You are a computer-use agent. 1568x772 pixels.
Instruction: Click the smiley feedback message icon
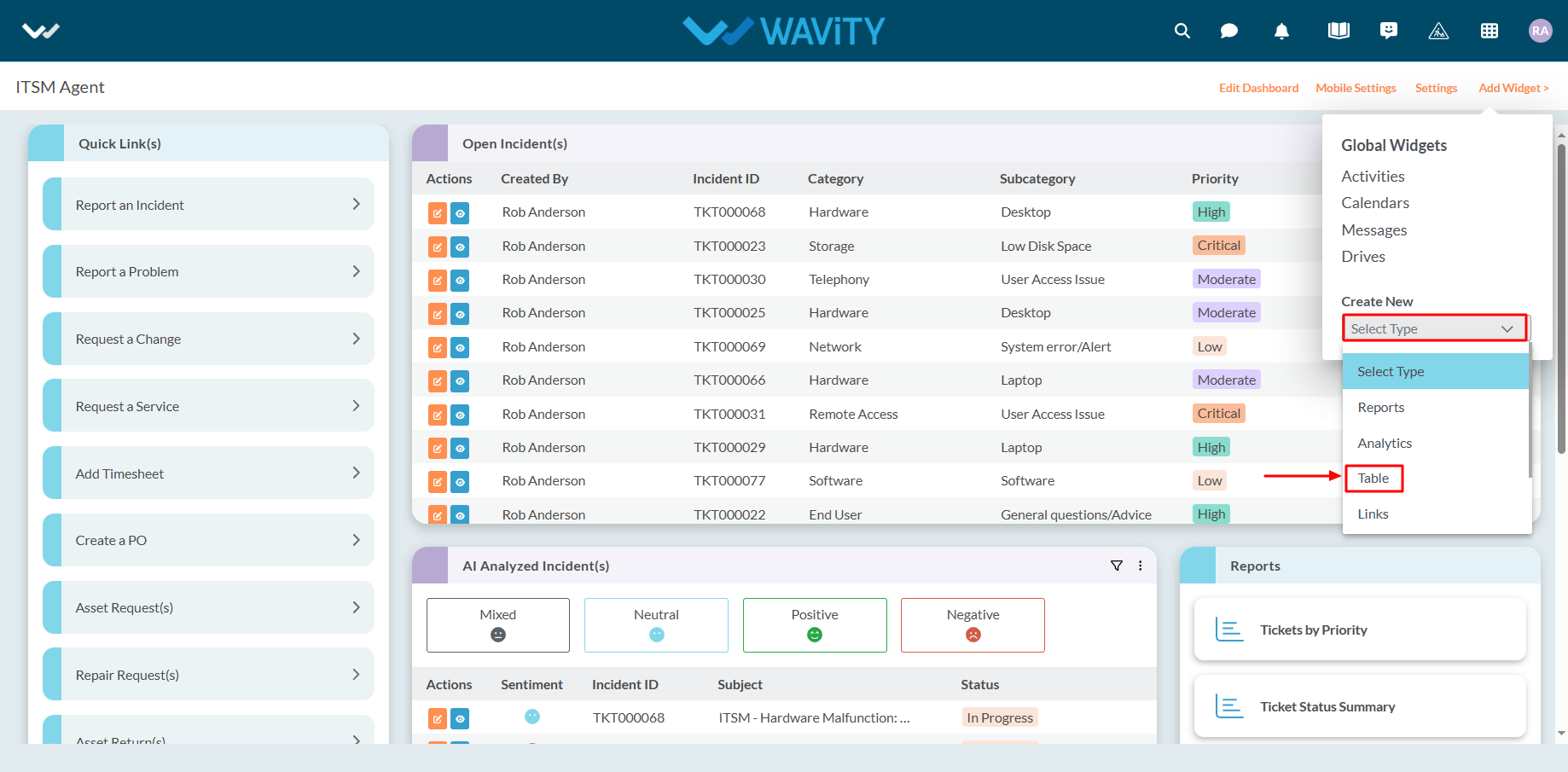1389,31
